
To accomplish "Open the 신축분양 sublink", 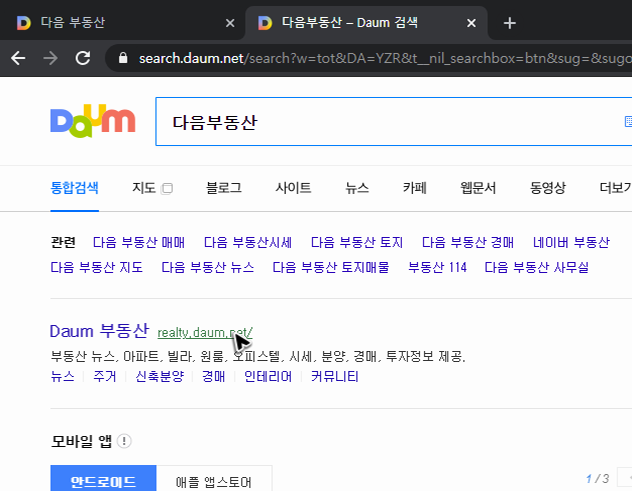I will (160, 377).
